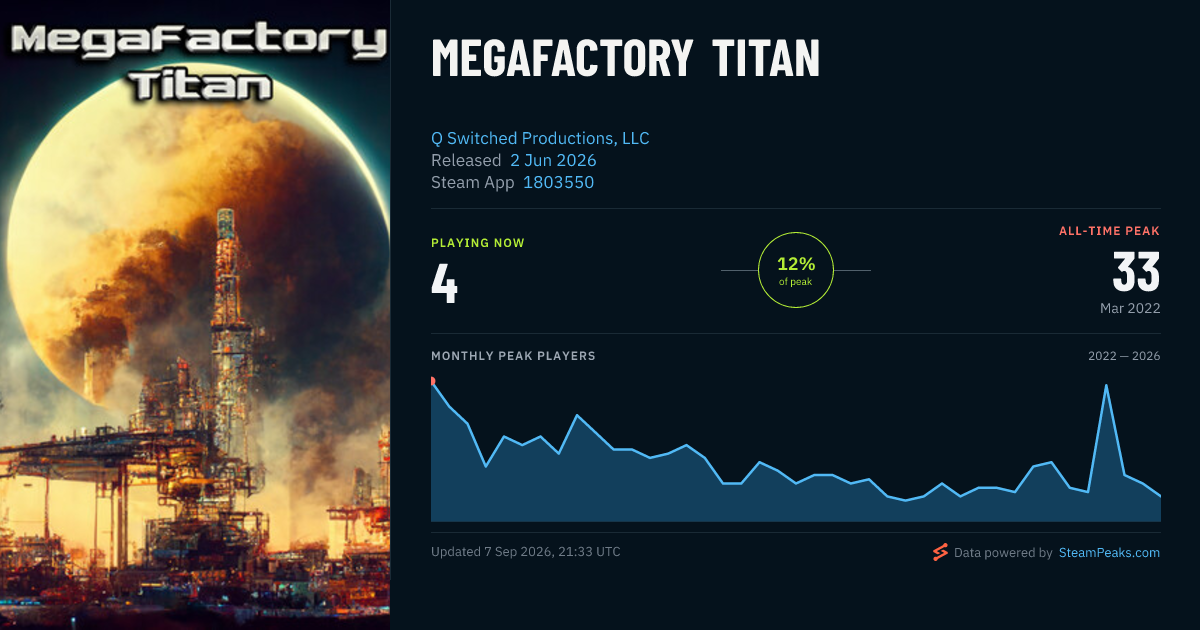Click Steam App ID 1803550

click(x=559, y=182)
